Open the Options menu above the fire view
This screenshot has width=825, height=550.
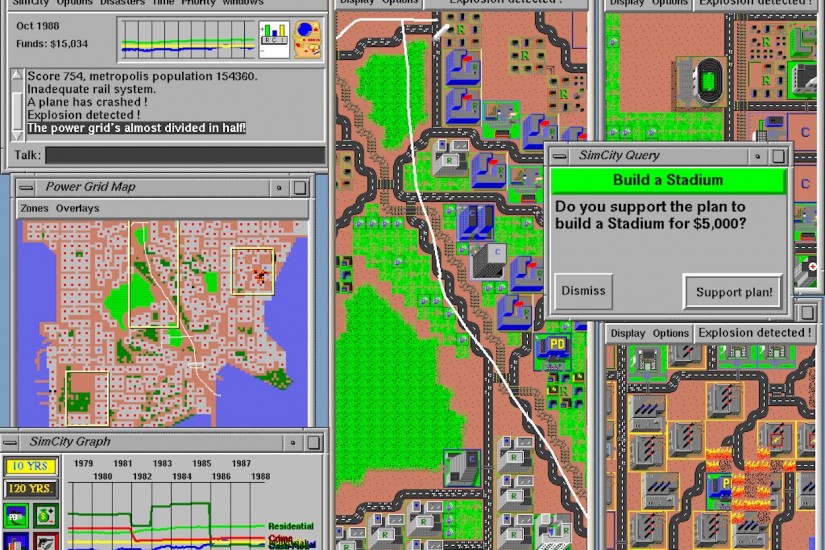click(671, 333)
